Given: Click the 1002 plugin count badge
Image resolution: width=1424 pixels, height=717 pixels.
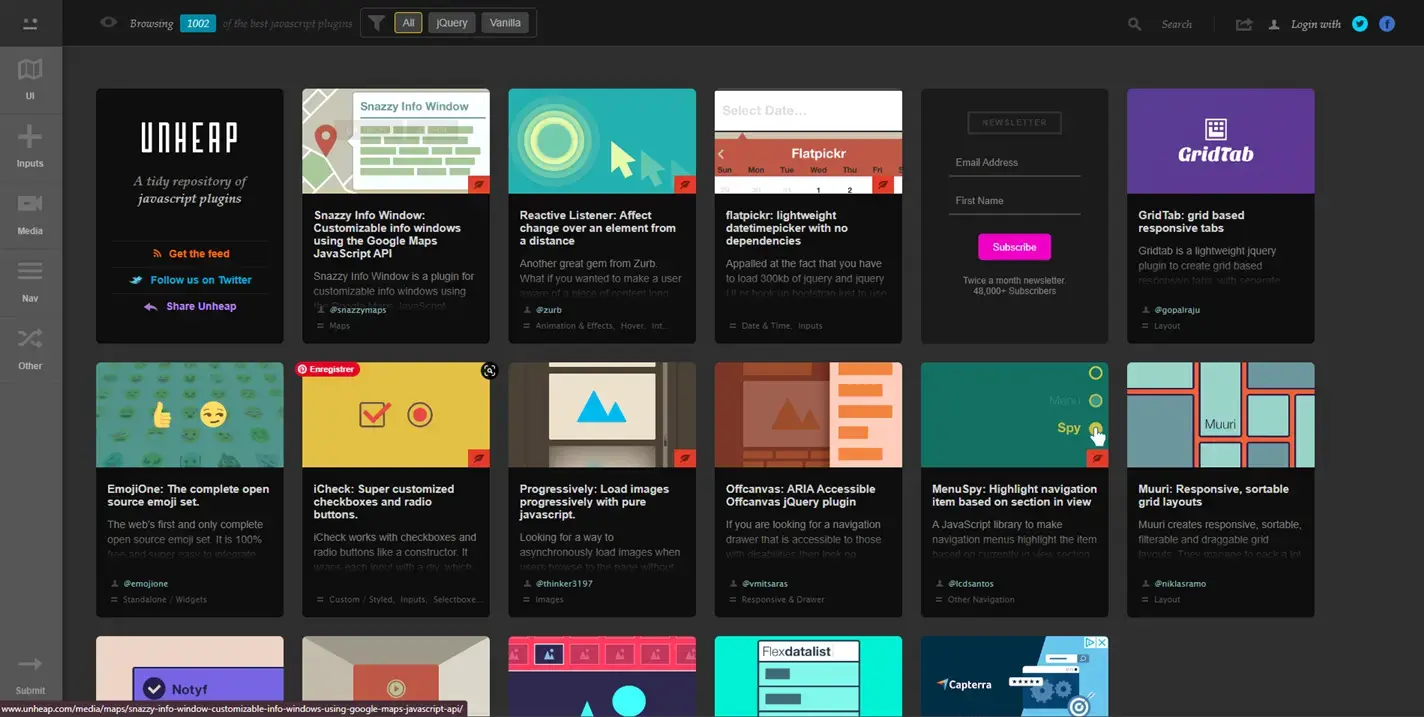Looking at the screenshot, I should pos(198,23).
